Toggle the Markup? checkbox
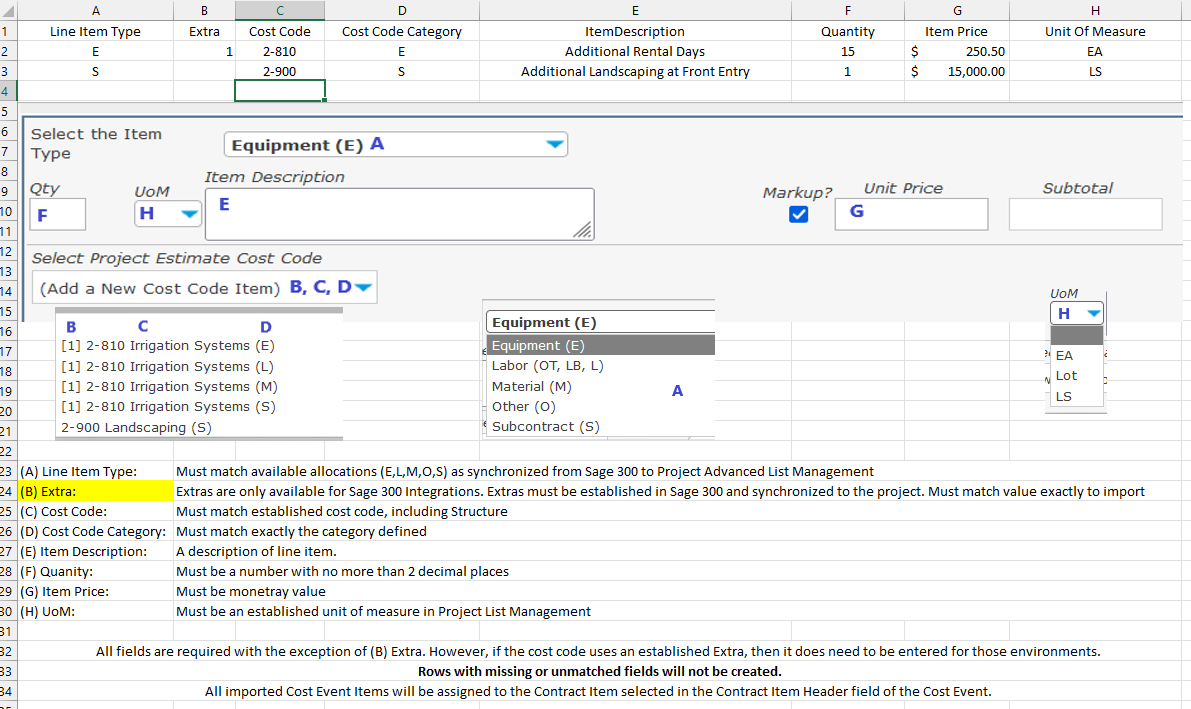Viewport: 1191px width, 709px height. 798,214
